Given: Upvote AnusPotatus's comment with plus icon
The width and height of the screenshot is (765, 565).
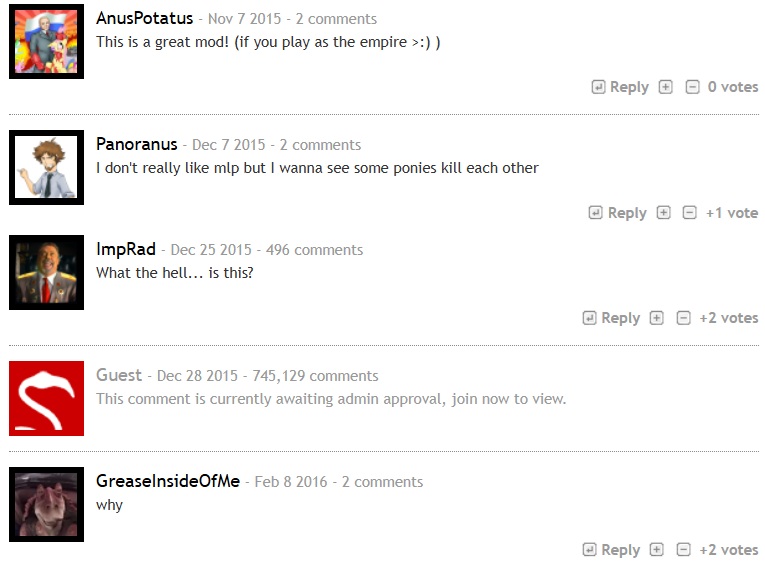Looking at the screenshot, I should click(665, 87).
